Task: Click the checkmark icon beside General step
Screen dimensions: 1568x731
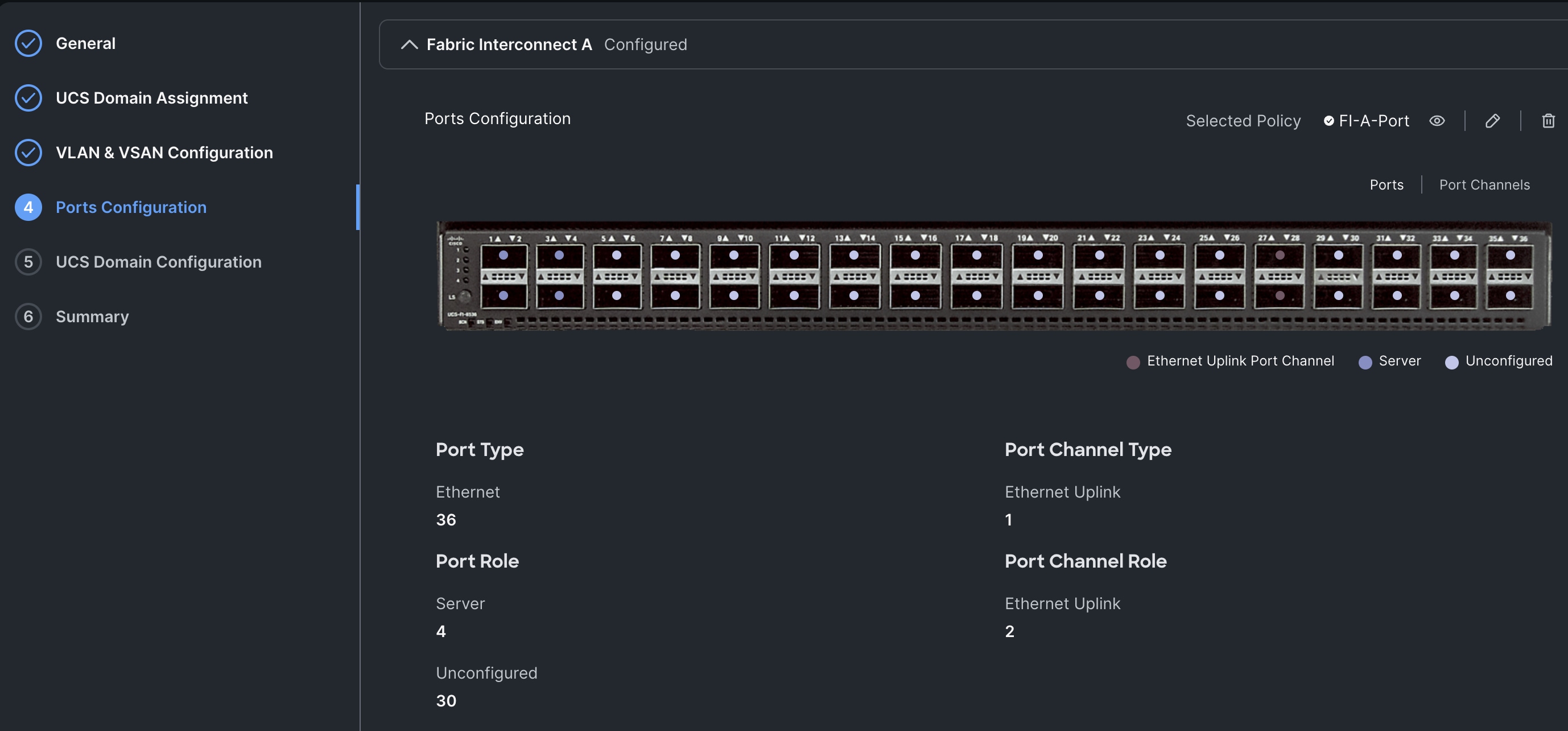Action: pos(27,43)
